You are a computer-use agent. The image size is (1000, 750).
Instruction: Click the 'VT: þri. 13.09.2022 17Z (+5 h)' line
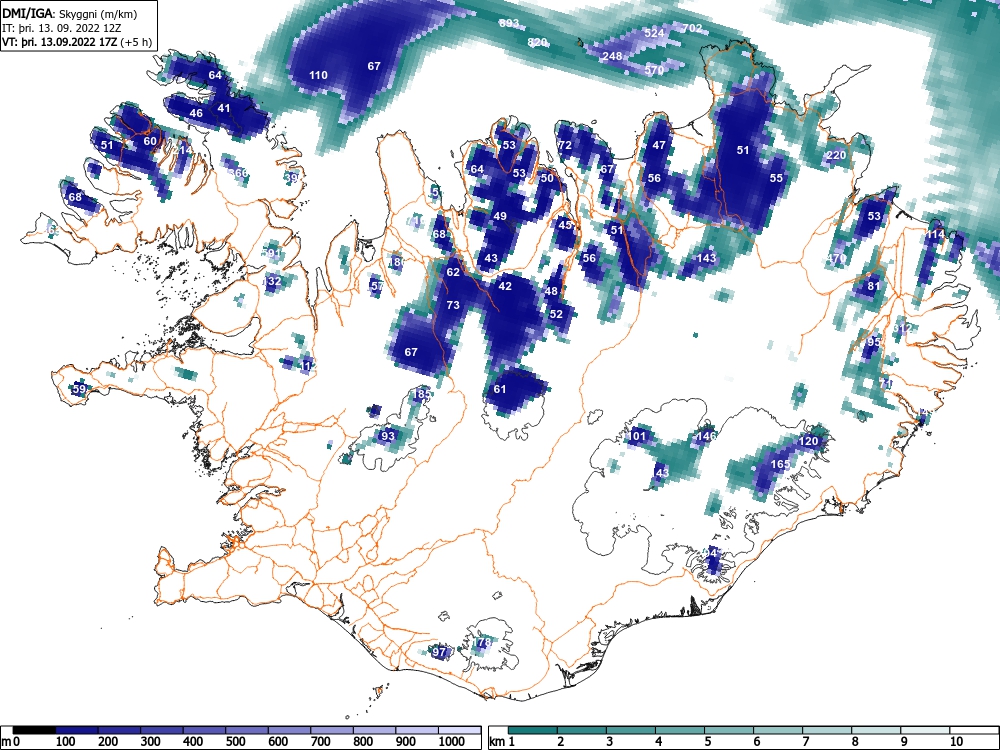pyautogui.click(x=77, y=42)
